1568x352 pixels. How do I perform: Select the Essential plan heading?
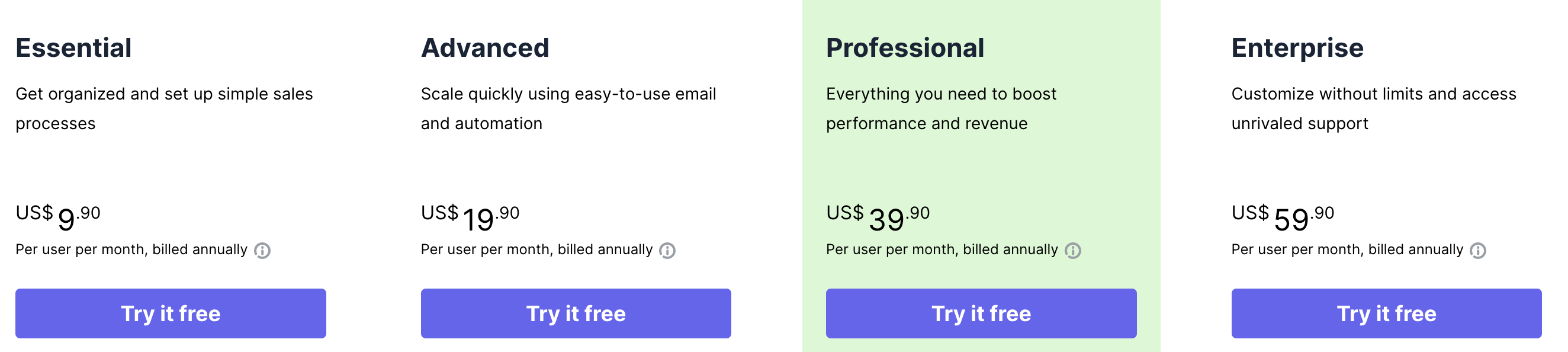[75, 47]
